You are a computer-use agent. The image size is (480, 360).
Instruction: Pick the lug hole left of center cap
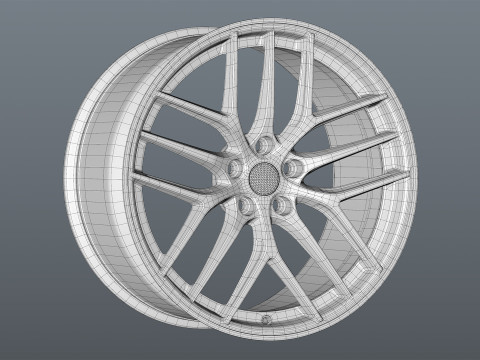(x=236, y=167)
